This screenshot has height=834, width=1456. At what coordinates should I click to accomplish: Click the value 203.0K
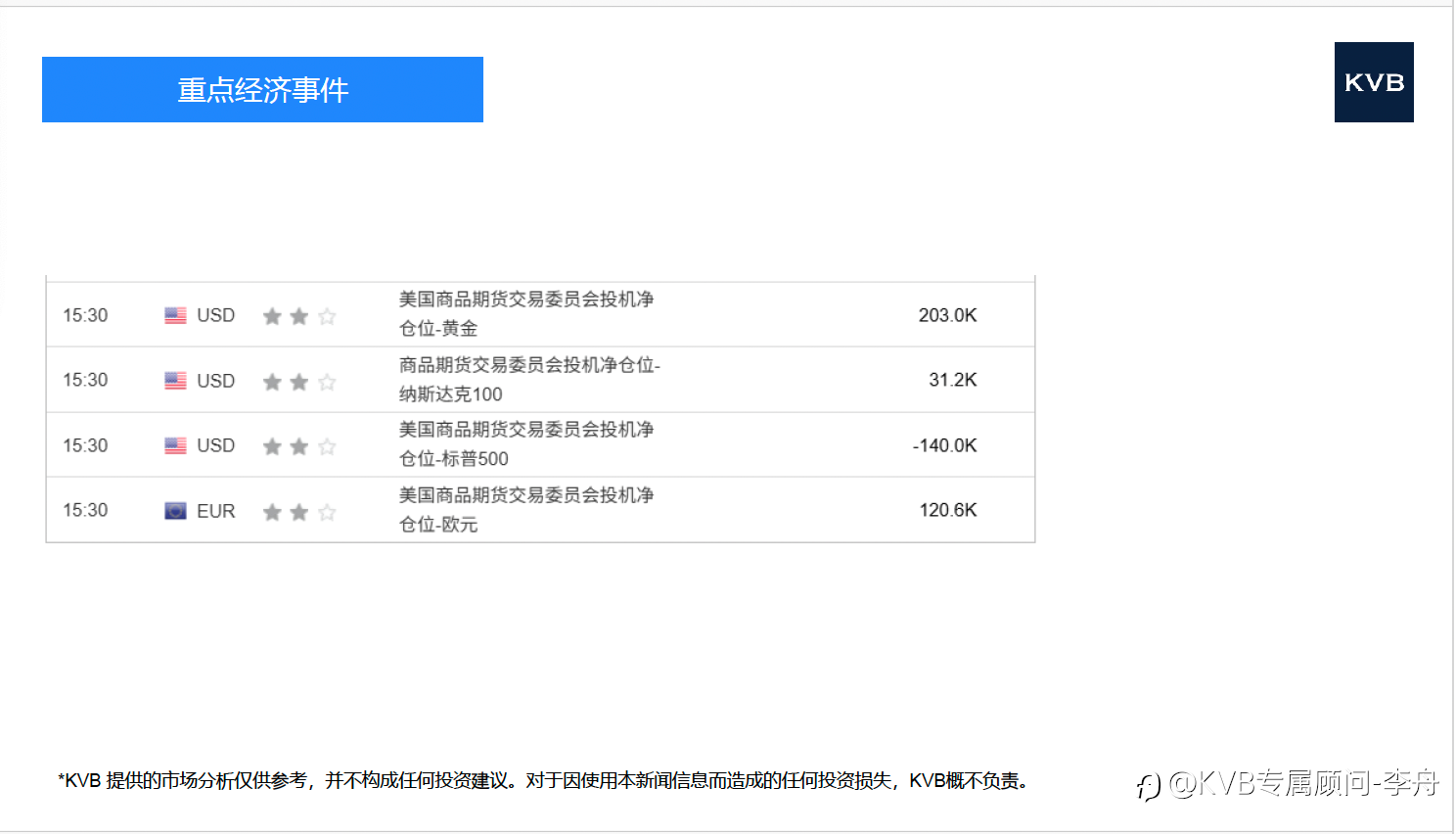pos(947,315)
